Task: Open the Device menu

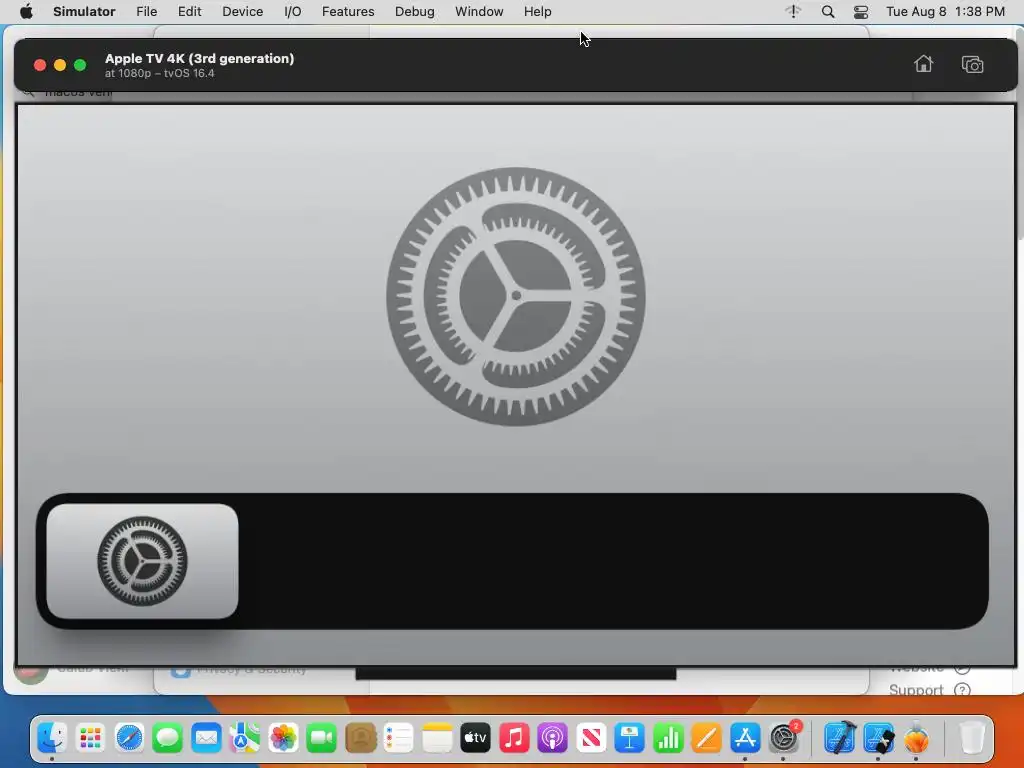Action: point(242,12)
